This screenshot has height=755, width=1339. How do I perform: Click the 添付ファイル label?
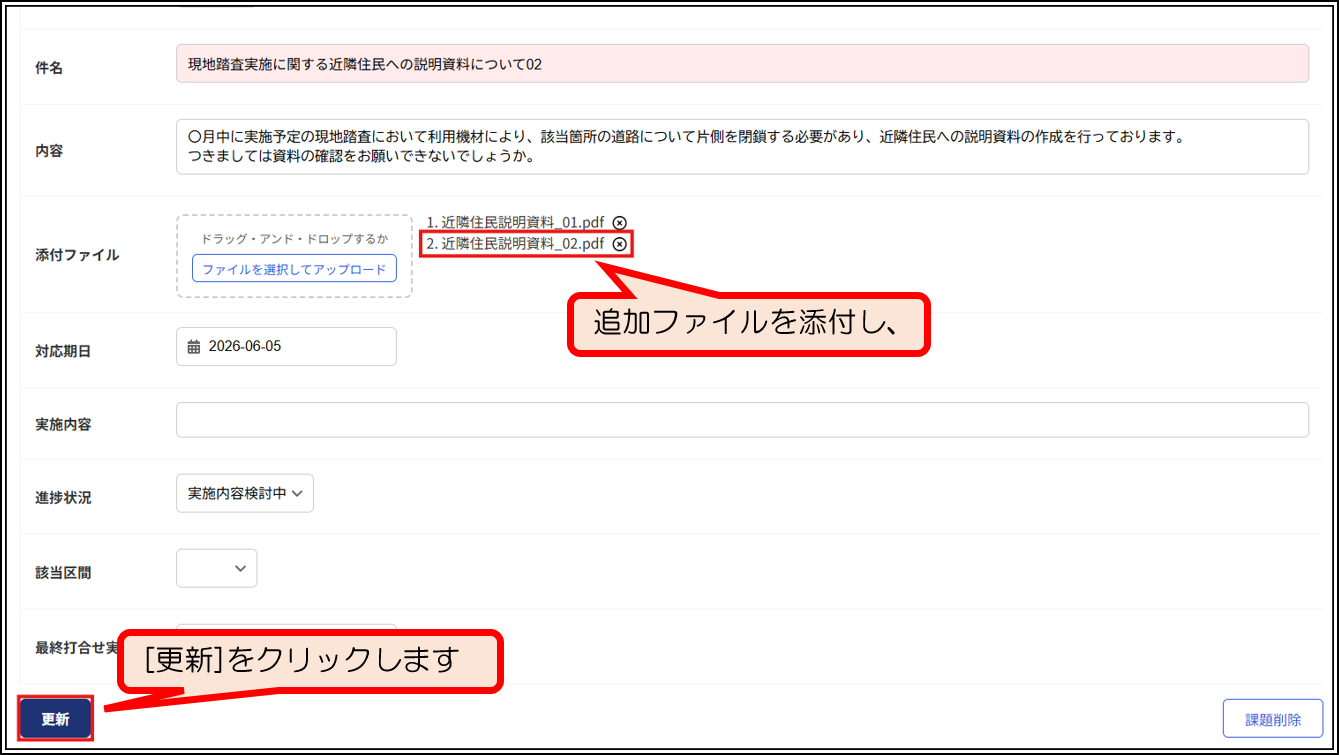pyautogui.click(x=77, y=255)
